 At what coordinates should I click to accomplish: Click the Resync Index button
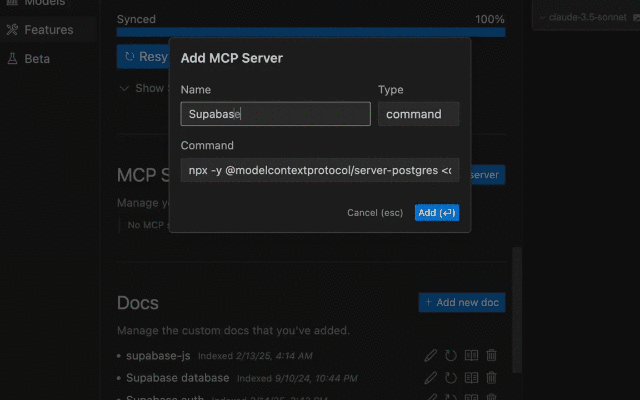[143, 56]
